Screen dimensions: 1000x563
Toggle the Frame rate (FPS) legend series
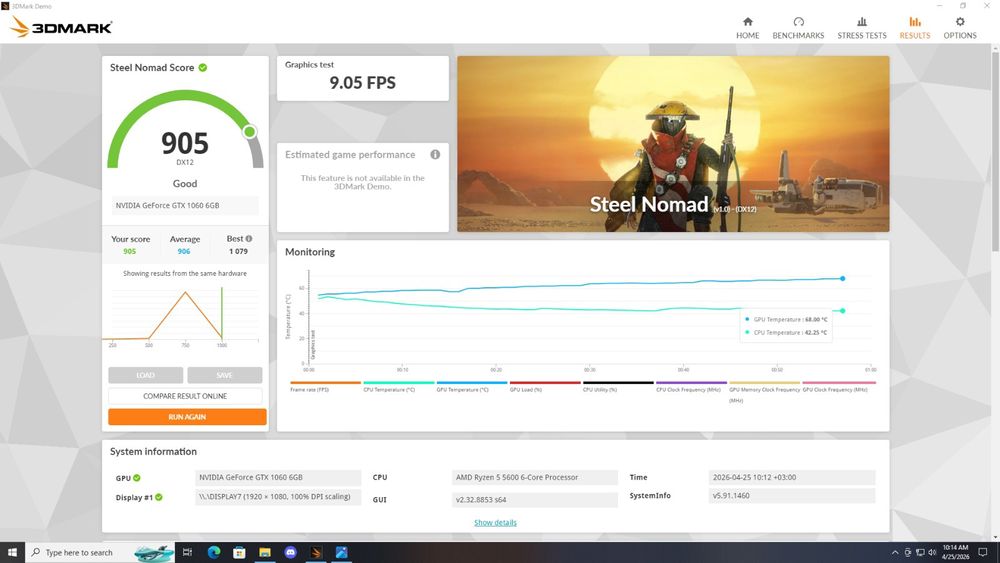325,387
